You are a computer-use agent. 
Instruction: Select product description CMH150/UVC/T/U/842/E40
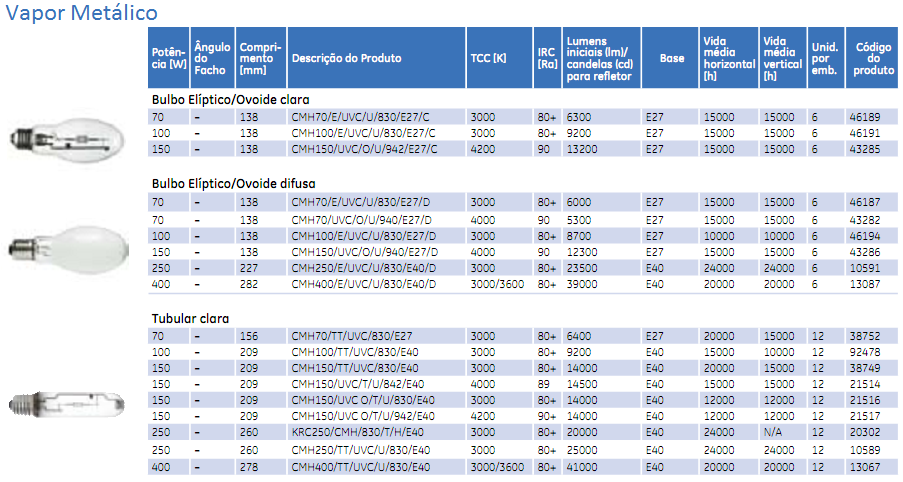pyautogui.click(x=358, y=384)
